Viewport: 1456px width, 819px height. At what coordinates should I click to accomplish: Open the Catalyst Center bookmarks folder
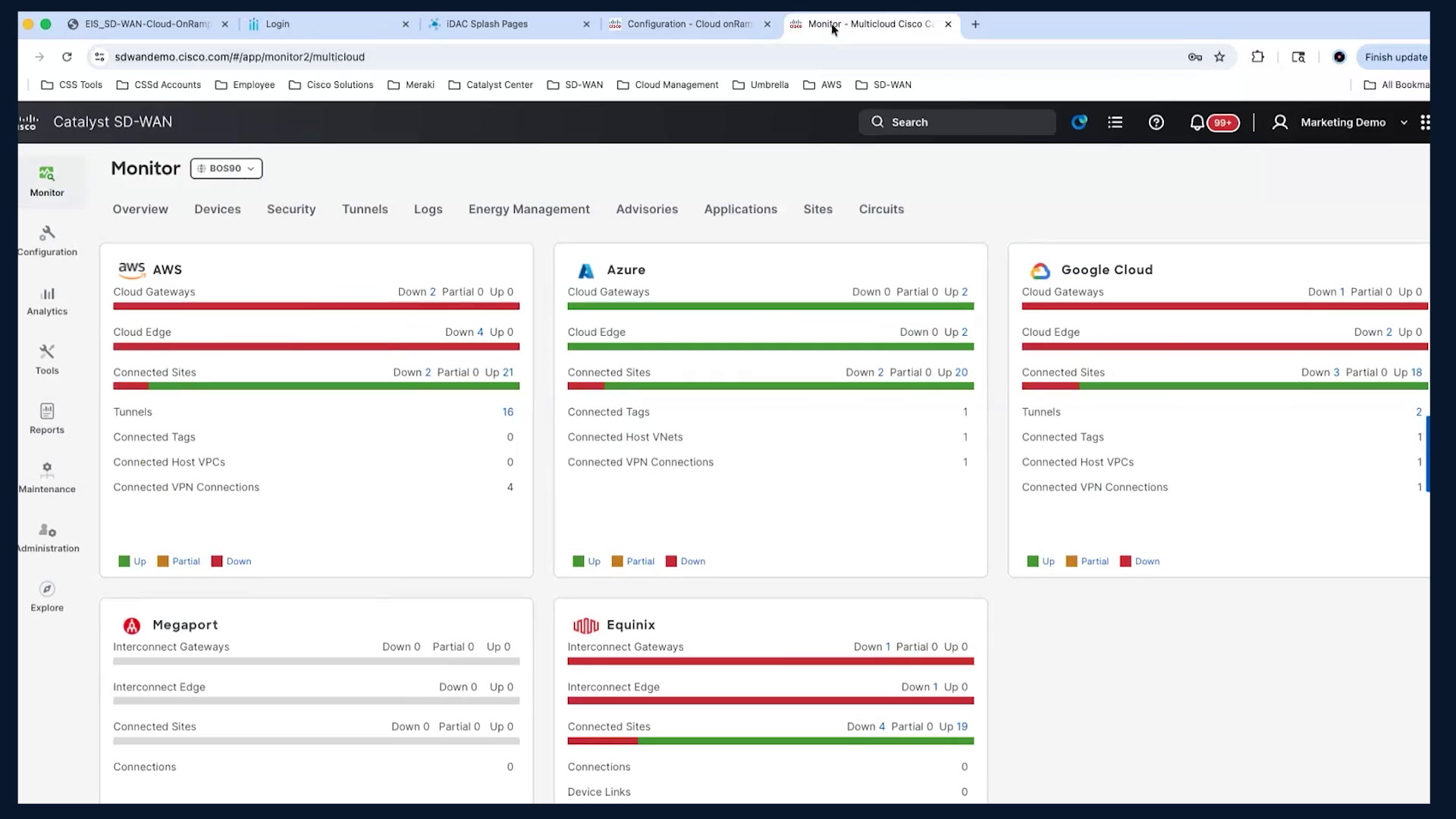[491, 85]
